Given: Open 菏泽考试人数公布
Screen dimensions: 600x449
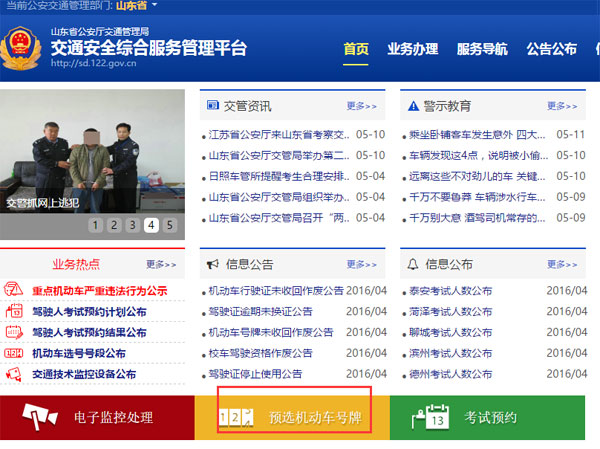Looking at the screenshot, I should pos(451,312).
